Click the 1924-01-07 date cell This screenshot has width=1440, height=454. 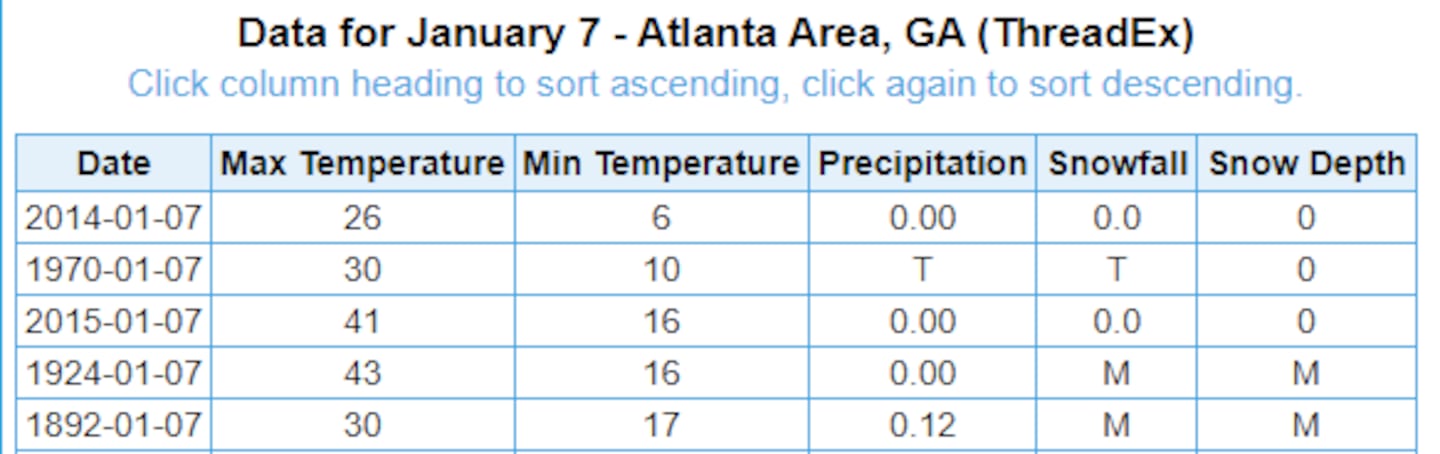point(113,373)
